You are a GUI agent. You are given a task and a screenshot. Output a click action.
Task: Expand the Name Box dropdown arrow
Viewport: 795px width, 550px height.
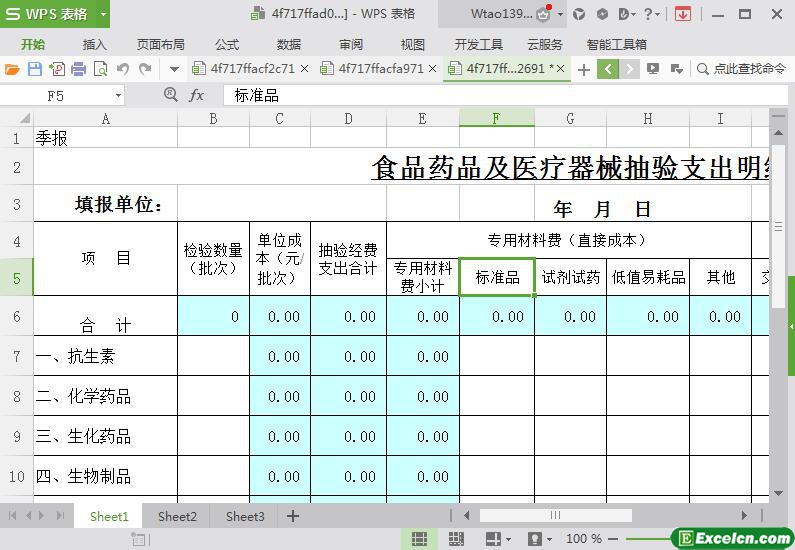click(118, 95)
